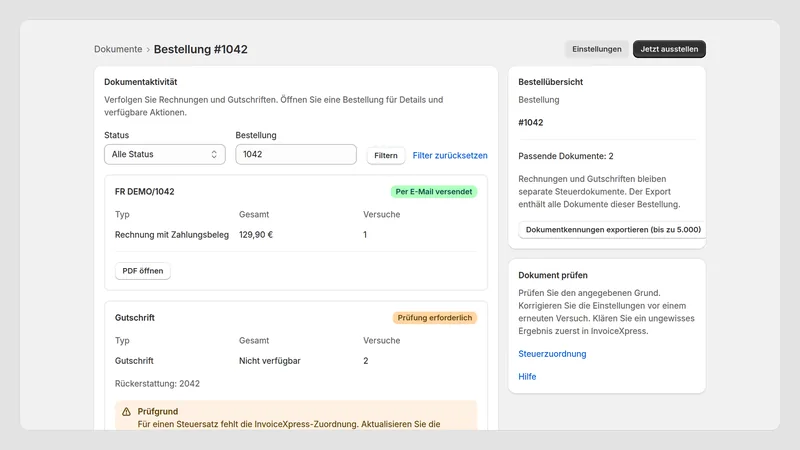This screenshot has height=450, width=800.
Task: Open the Hilfe link
Action: tap(527, 377)
